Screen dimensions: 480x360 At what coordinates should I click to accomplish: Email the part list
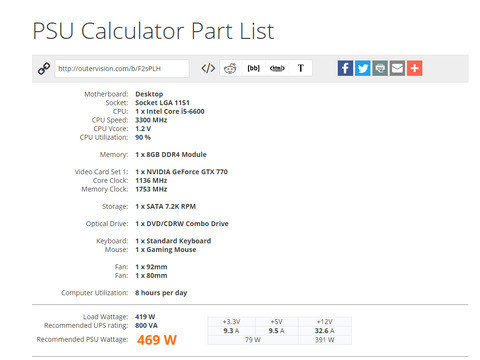pos(397,68)
